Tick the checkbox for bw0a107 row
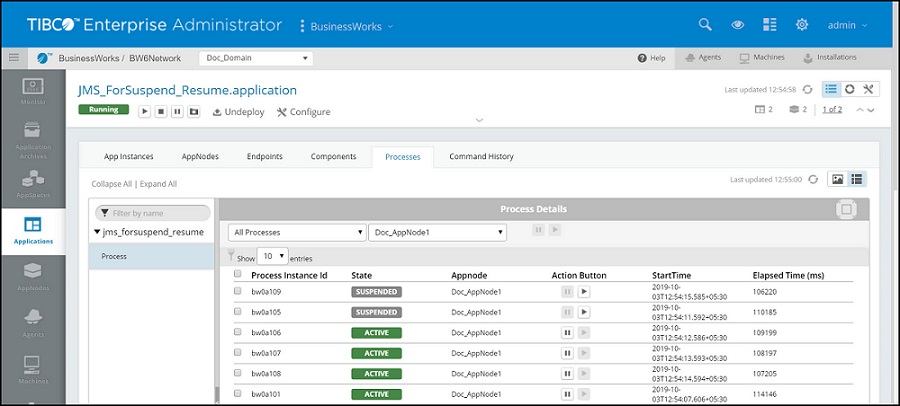This screenshot has width=900, height=406. coord(238,352)
